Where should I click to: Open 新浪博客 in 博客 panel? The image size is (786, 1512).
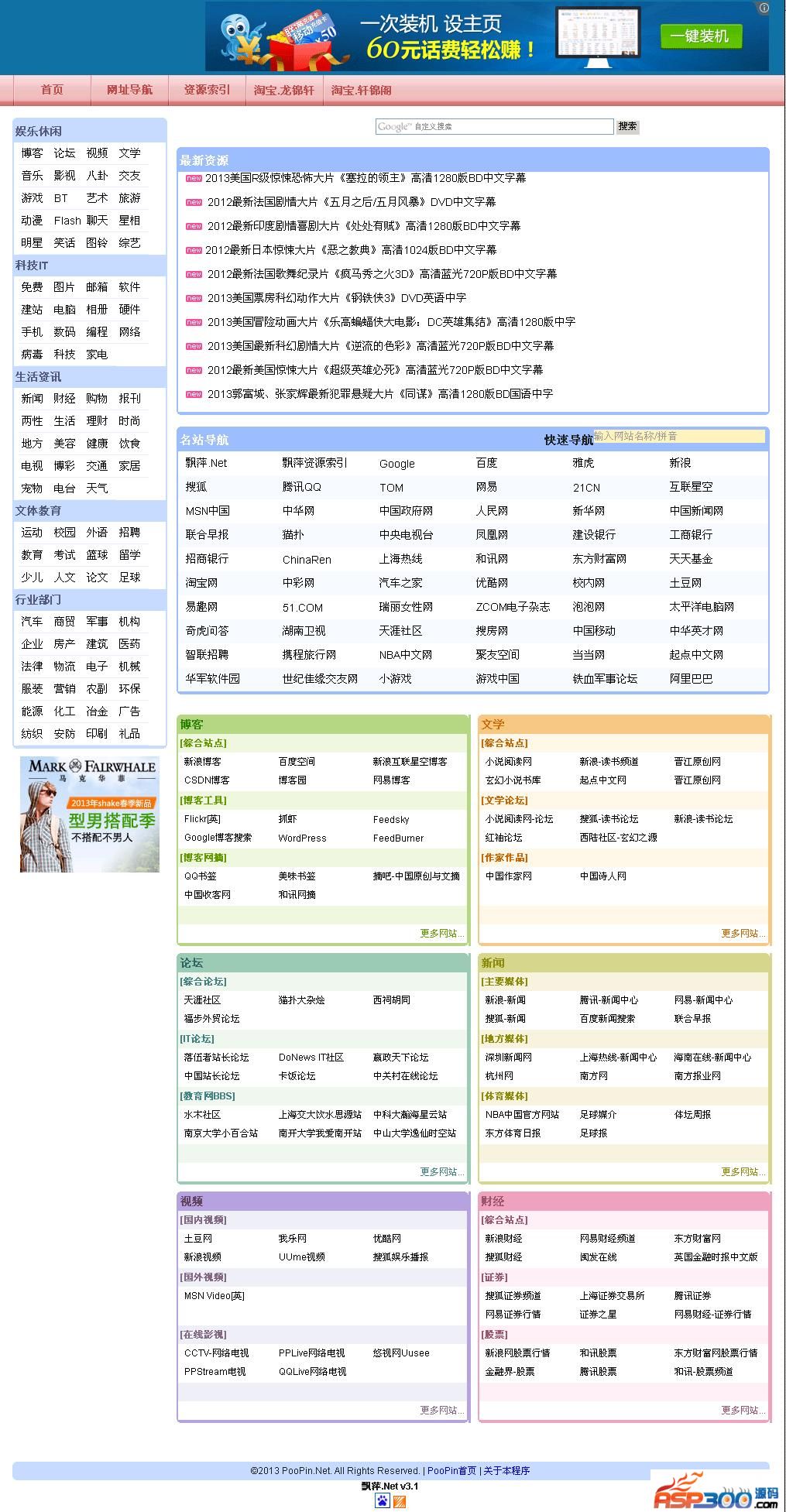202,762
